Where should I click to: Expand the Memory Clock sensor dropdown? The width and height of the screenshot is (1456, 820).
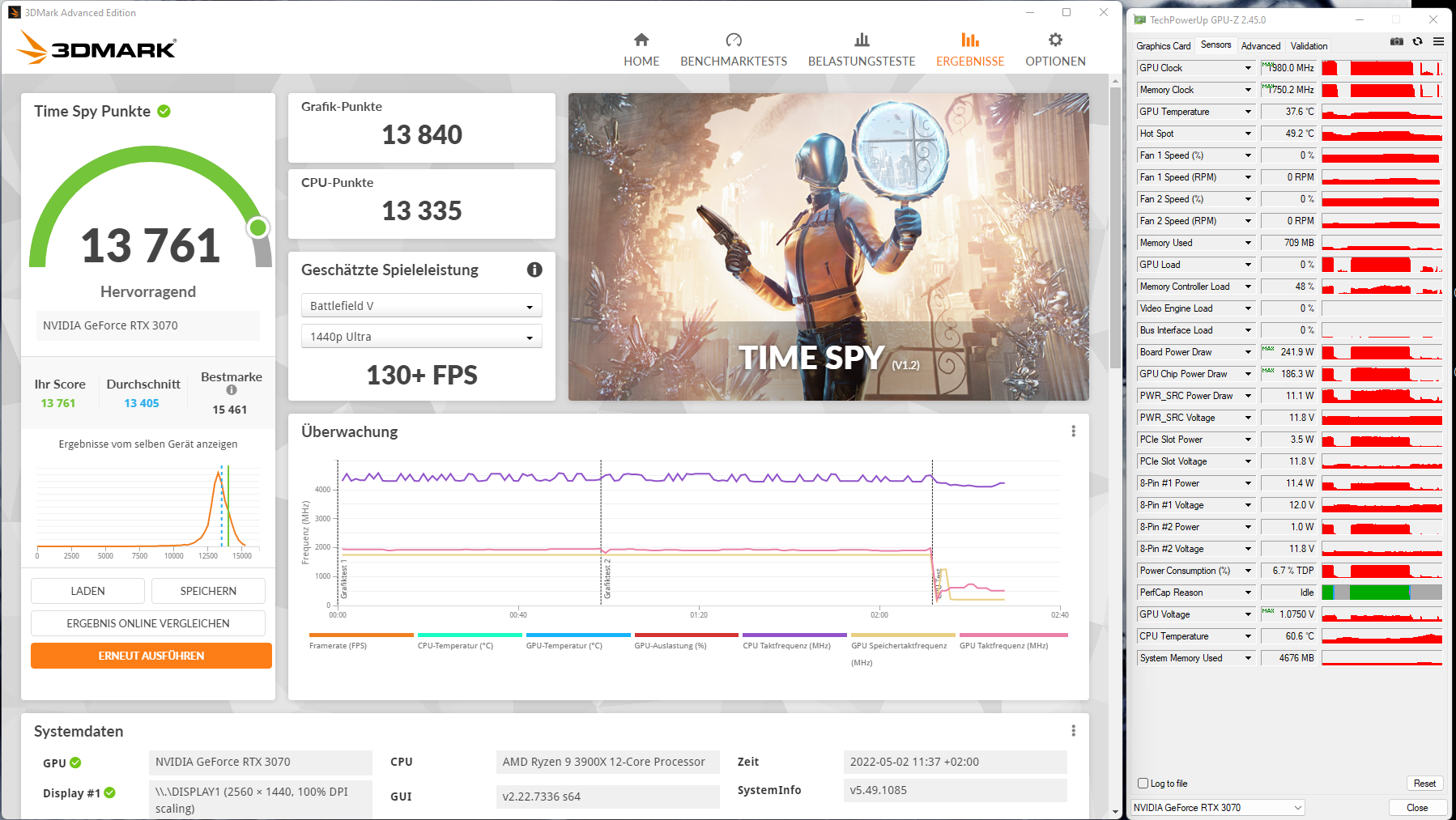(1248, 90)
